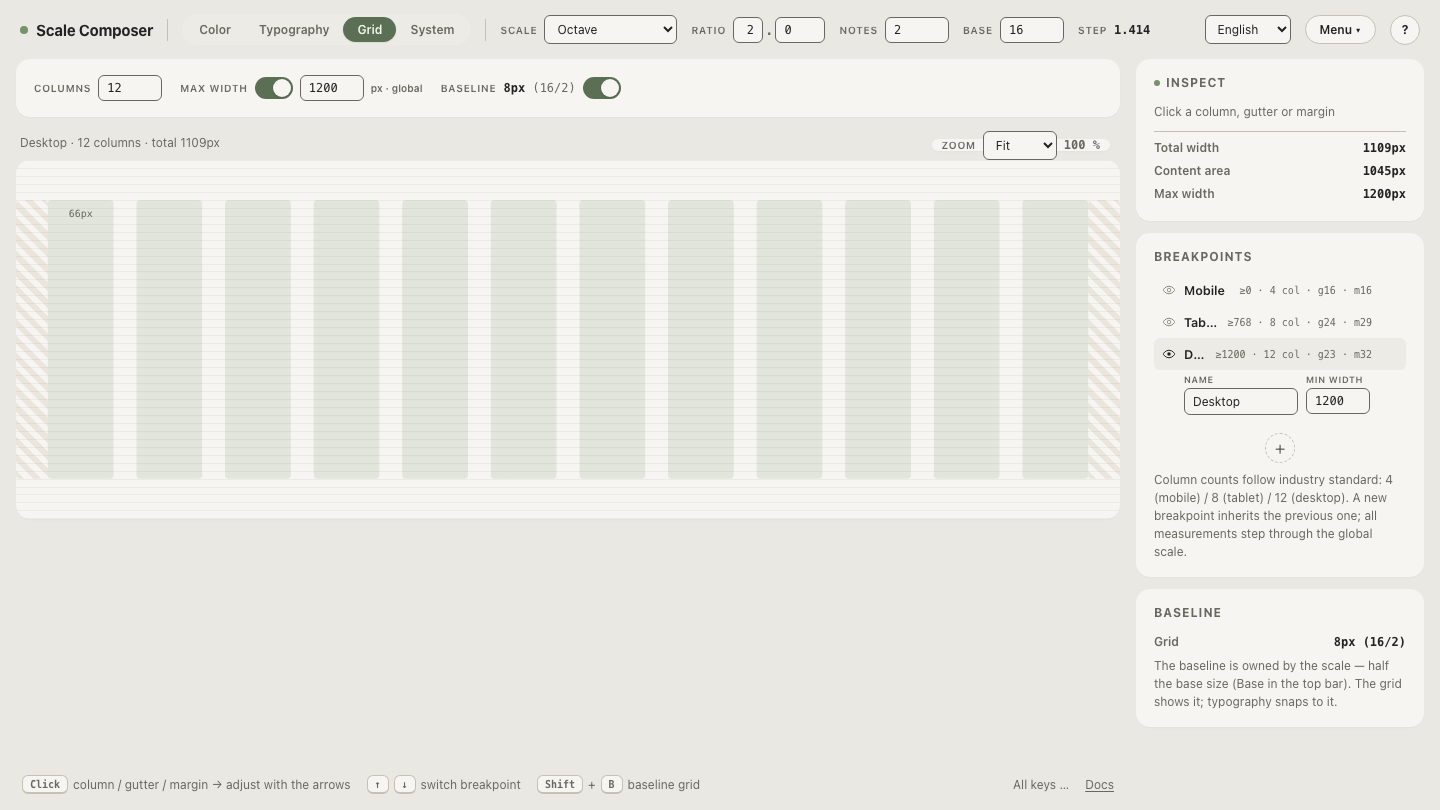Click the Desktop 12 columns total caption
1440x810 pixels.
click(120, 143)
